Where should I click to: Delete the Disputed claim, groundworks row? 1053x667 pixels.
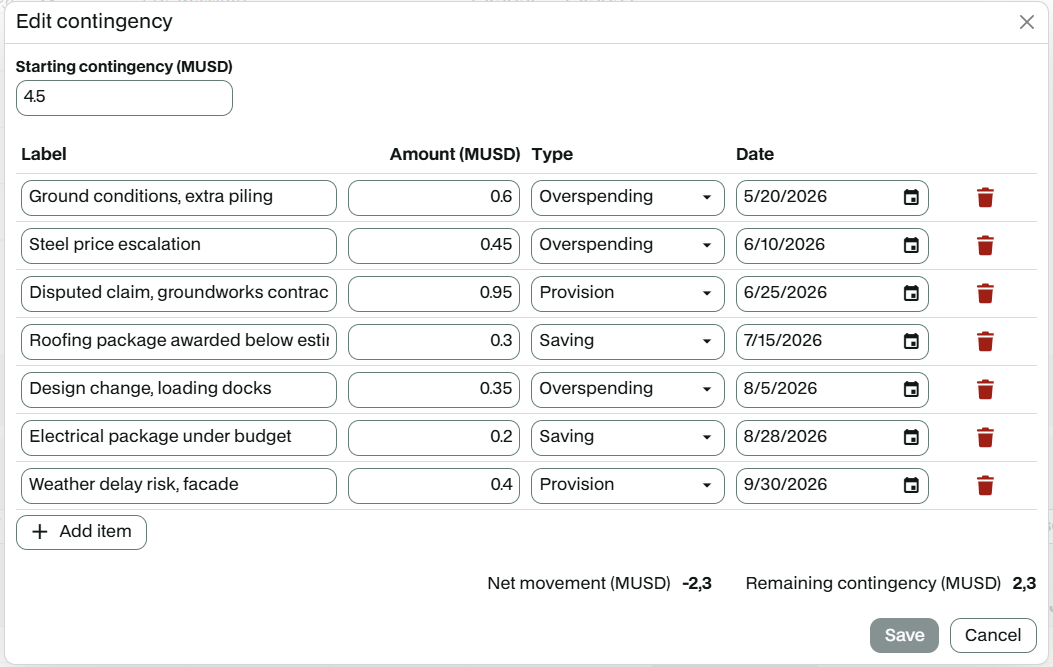pos(985,294)
